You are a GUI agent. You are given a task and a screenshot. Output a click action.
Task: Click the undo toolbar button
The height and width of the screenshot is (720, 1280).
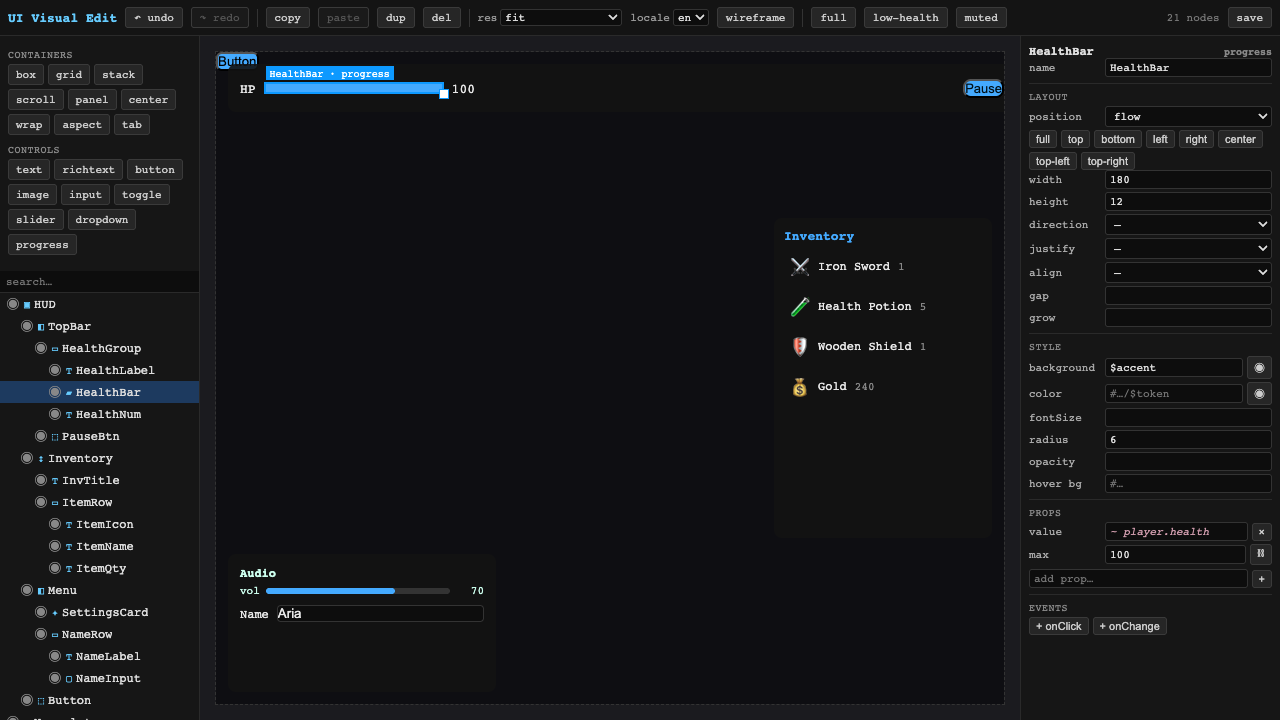click(154, 18)
